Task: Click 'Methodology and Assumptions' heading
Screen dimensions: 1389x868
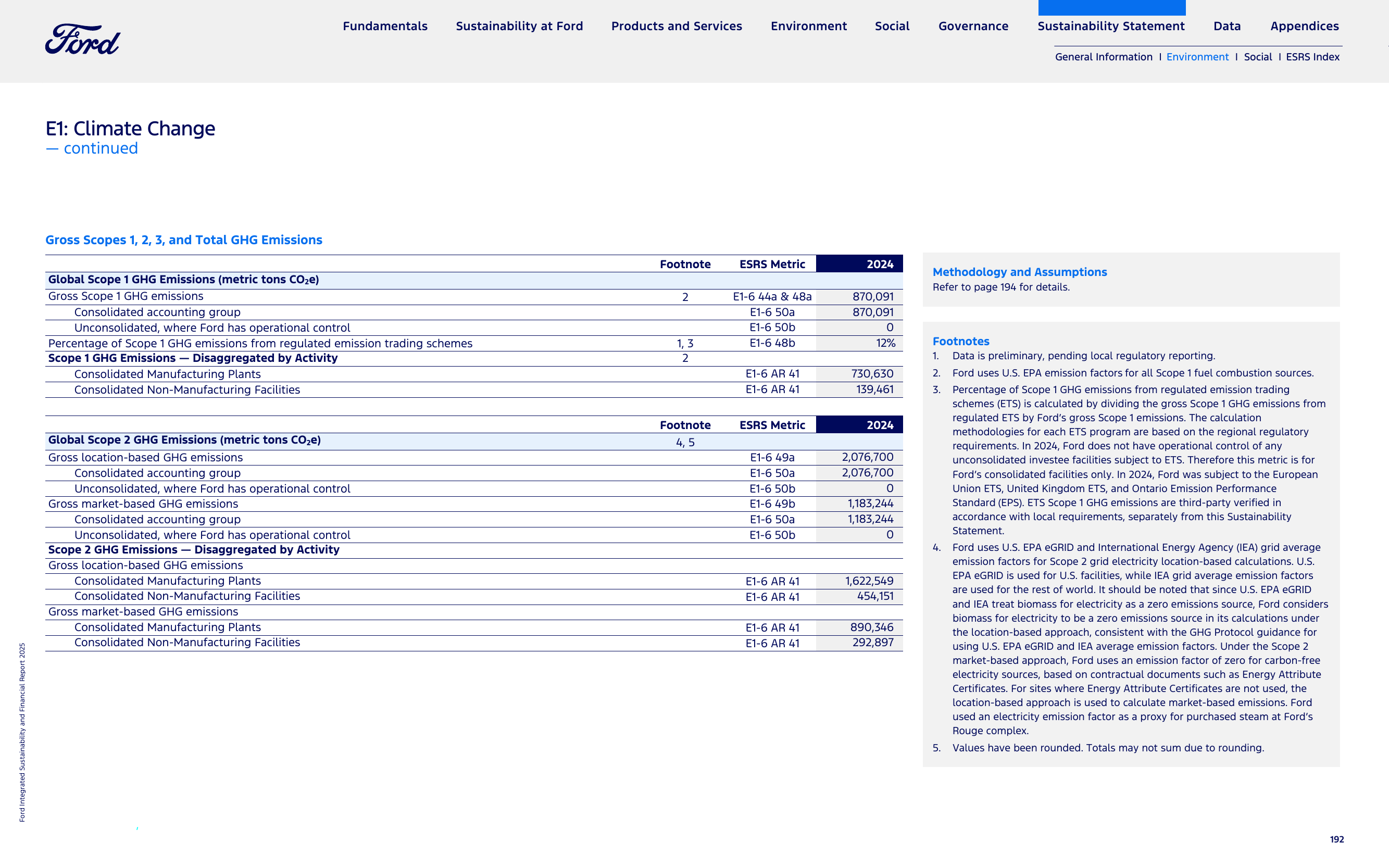Action: click(x=1020, y=272)
